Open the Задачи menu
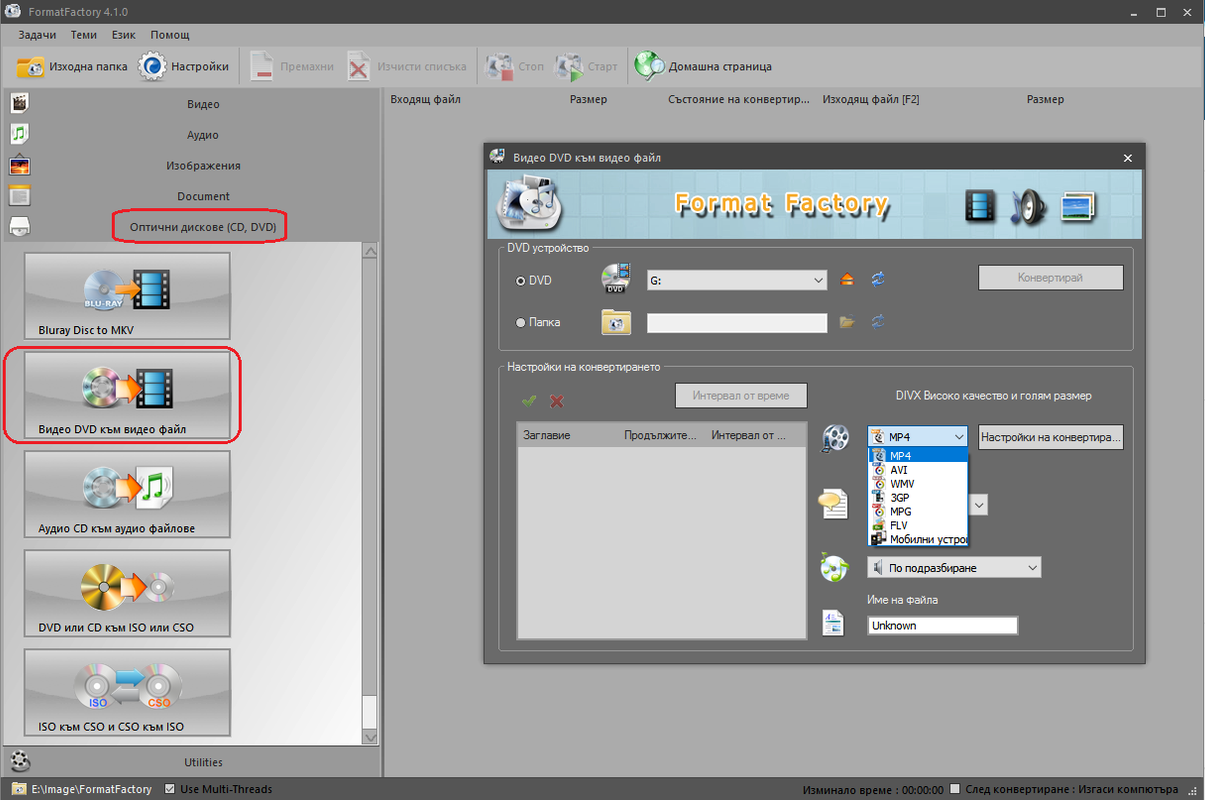Screen dimensions: 1205x800 pyautogui.click(x=38, y=35)
